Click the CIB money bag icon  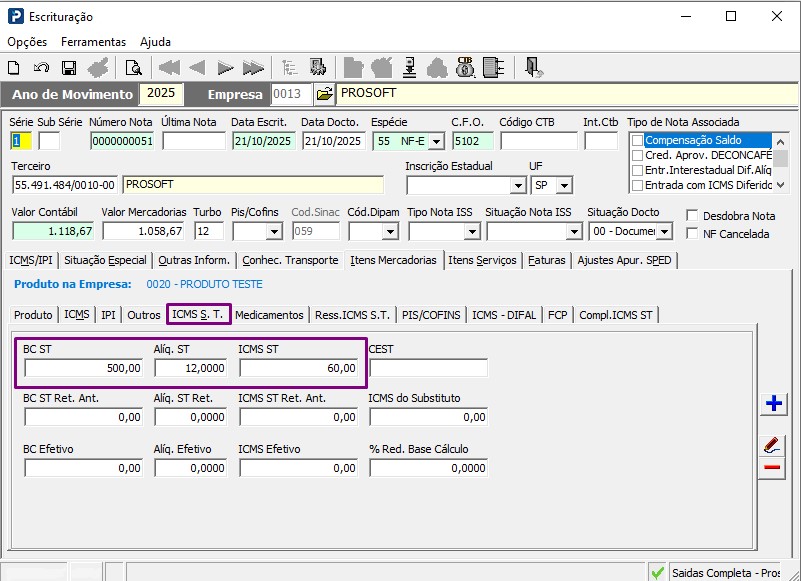tap(464, 67)
